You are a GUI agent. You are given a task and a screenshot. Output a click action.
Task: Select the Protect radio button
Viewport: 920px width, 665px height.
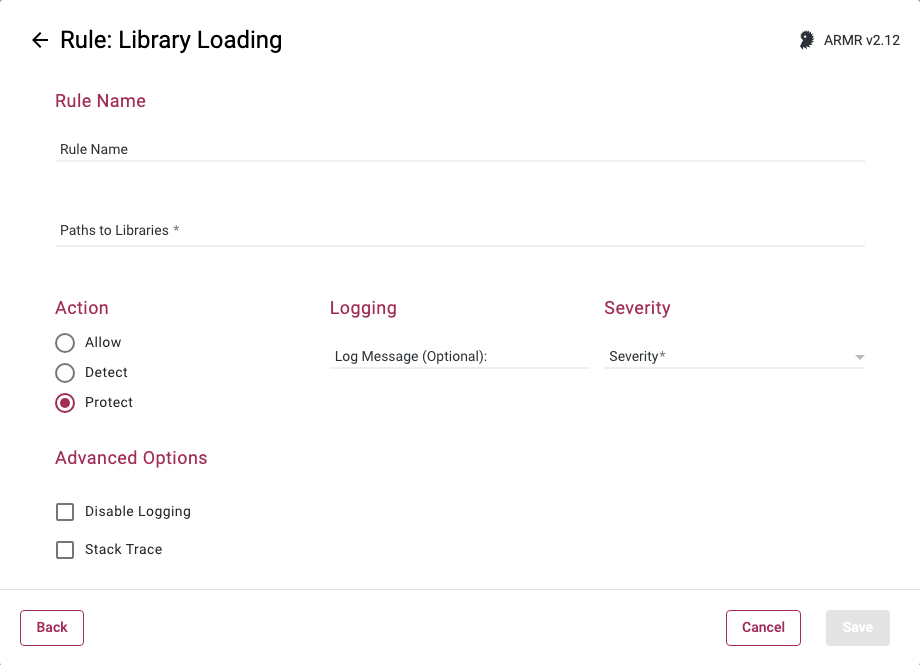pyautogui.click(x=65, y=403)
